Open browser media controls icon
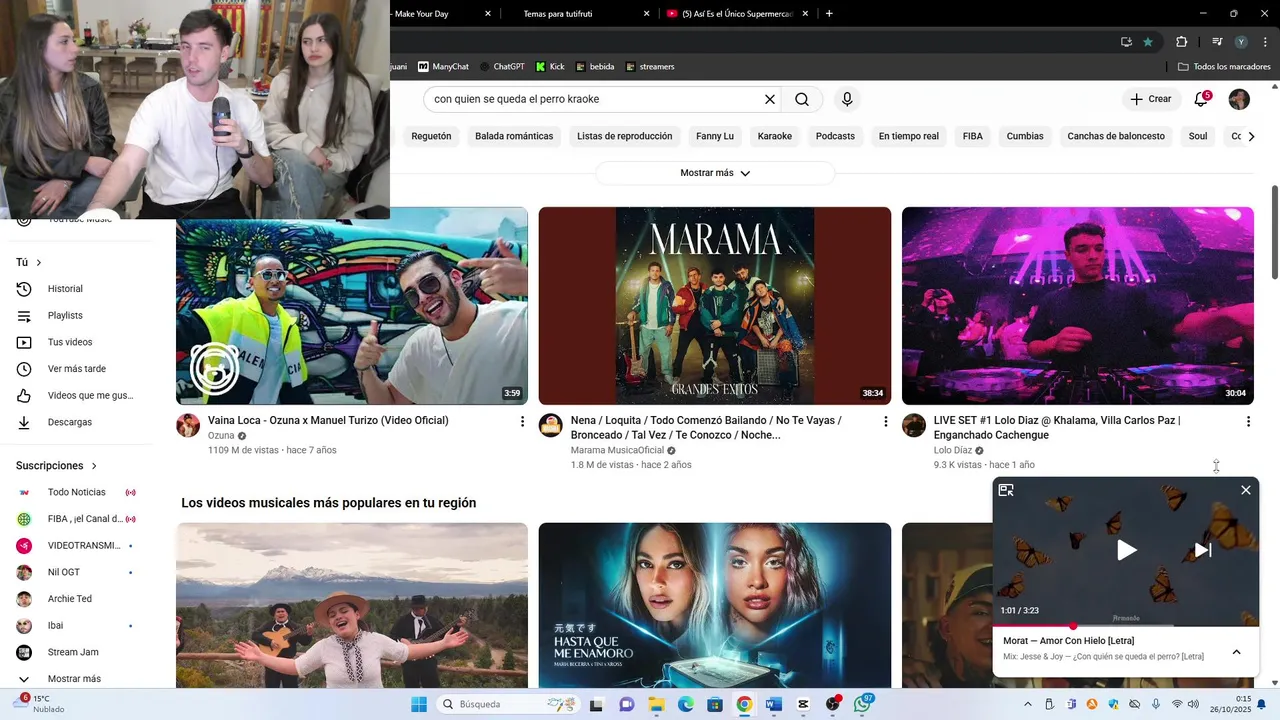The width and height of the screenshot is (1280, 720). click(x=1217, y=41)
